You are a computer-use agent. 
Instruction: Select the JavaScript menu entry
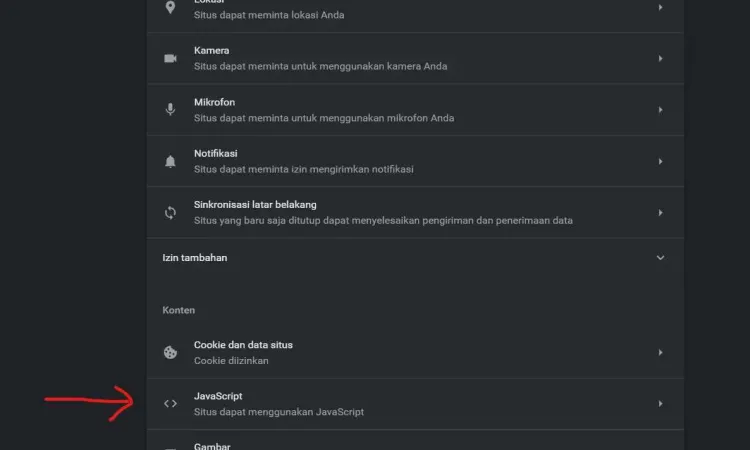pyautogui.click(x=415, y=404)
